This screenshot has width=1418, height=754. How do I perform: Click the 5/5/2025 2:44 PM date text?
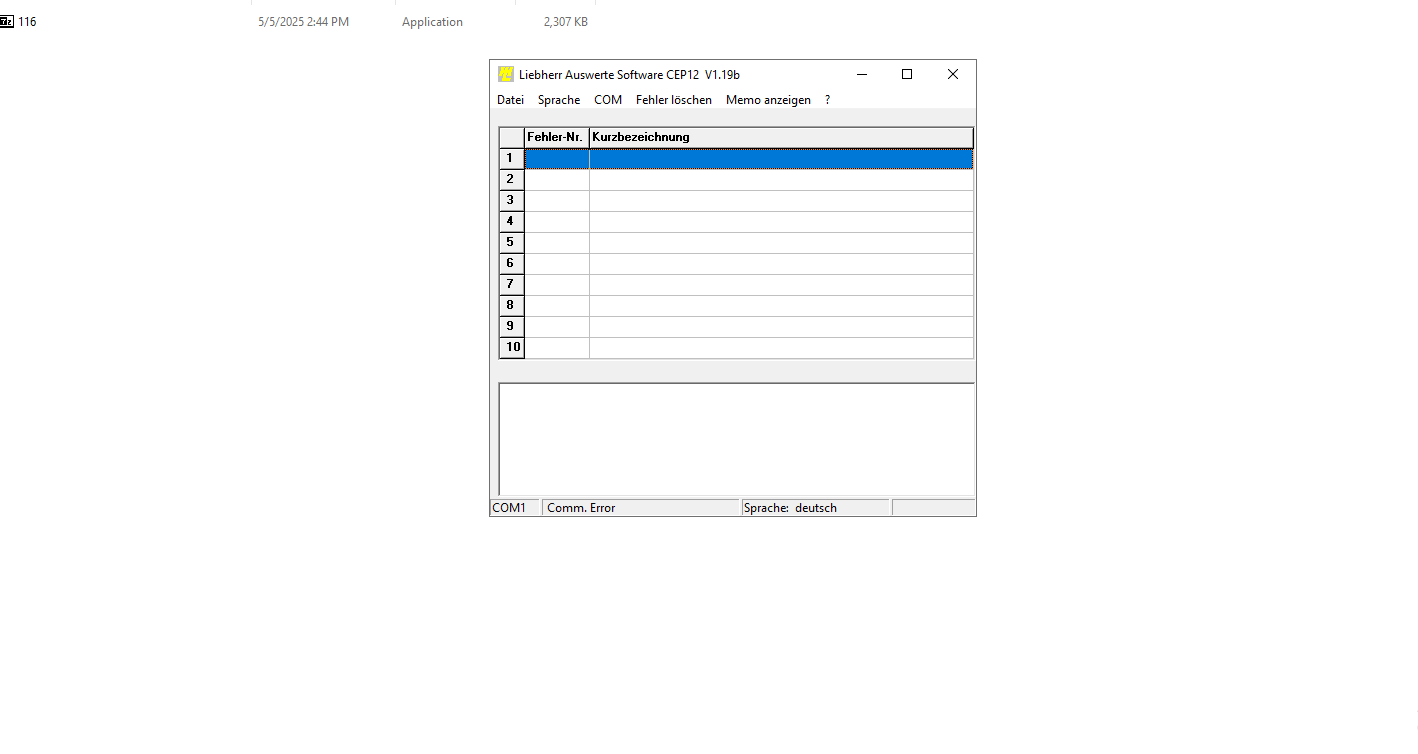pos(303,22)
